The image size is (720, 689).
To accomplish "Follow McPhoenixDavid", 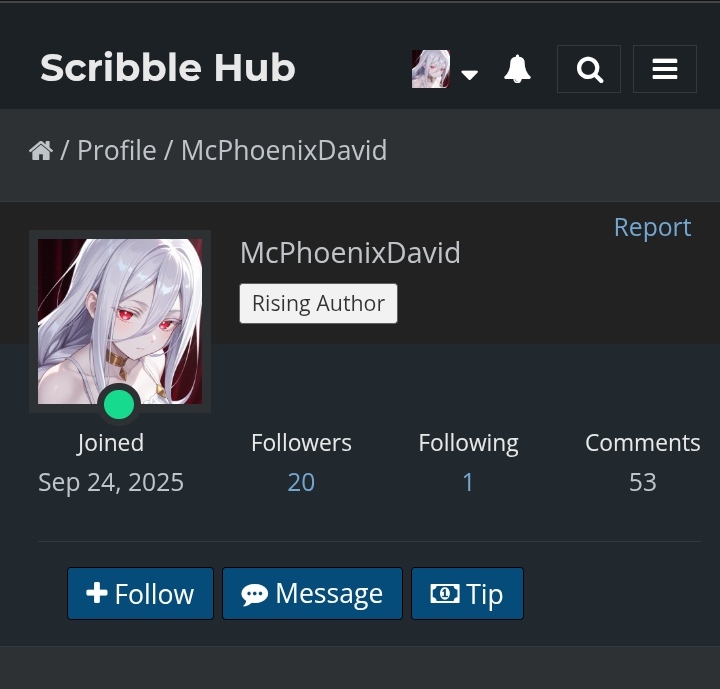I will tap(140, 593).
